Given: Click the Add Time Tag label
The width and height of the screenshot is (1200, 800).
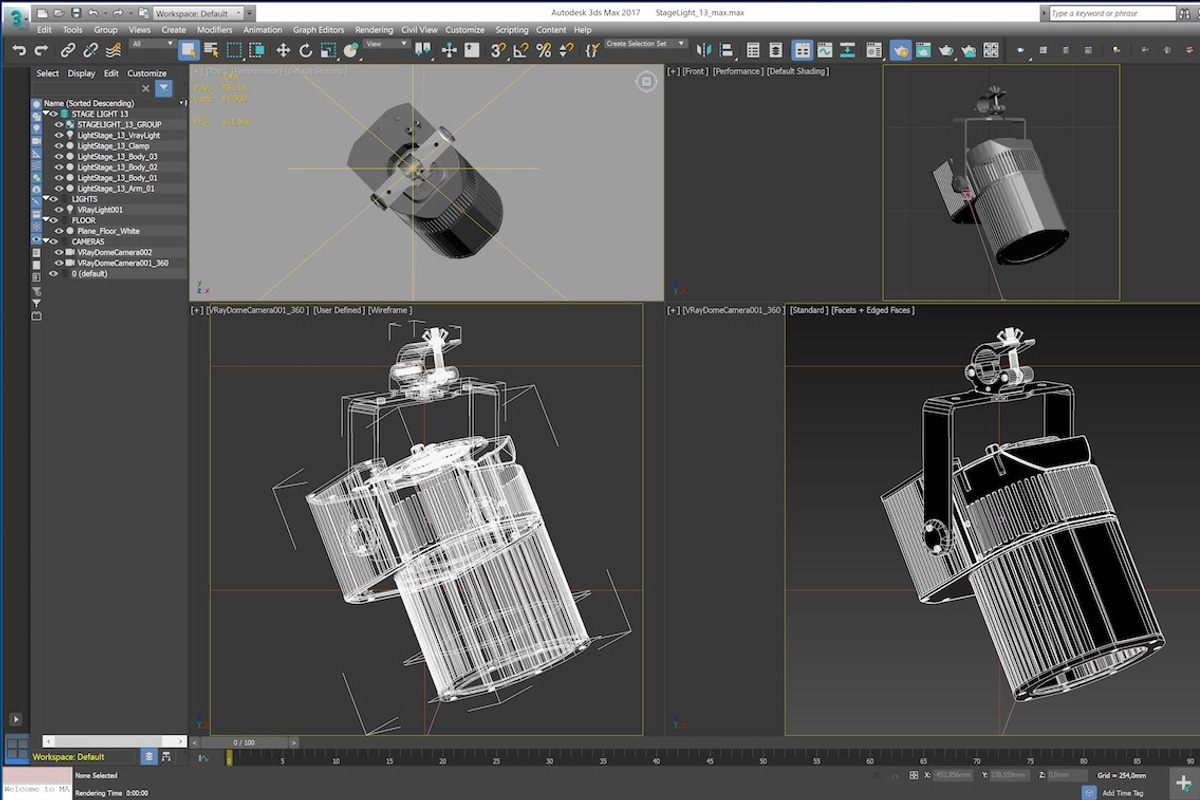Looking at the screenshot, I should (1122, 793).
